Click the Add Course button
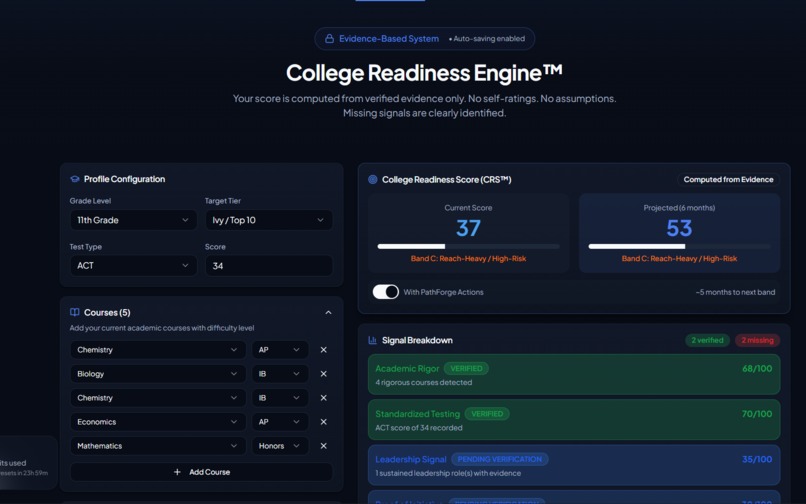Image resolution: width=806 pixels, height=504 pixels. point(202,472)
